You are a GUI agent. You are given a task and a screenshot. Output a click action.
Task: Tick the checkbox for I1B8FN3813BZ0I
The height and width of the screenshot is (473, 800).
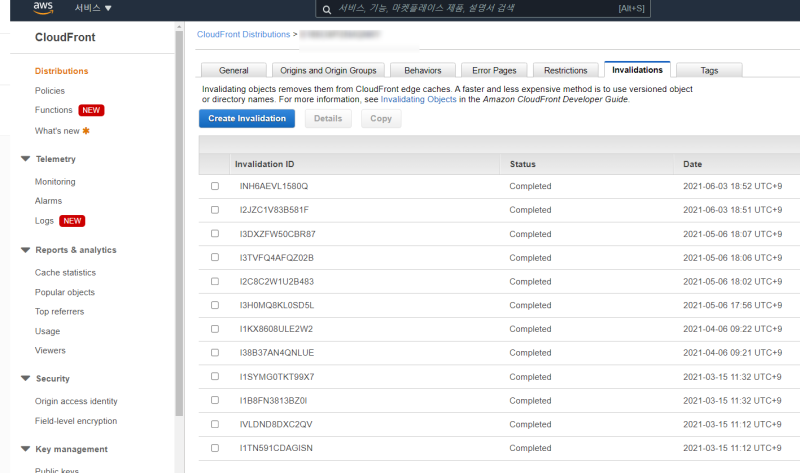pos(215,401)
